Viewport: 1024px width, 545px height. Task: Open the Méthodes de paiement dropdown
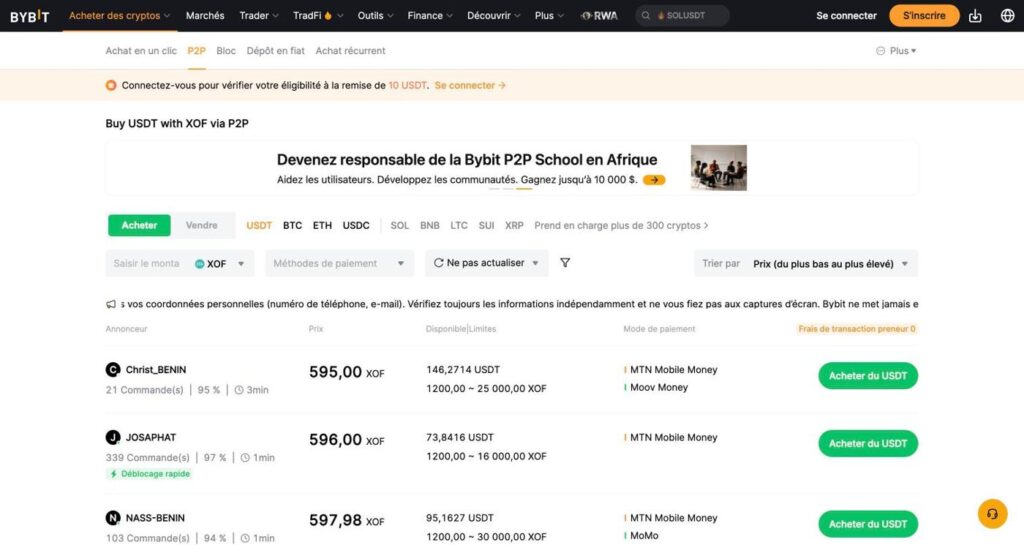[x=340, y=263]
